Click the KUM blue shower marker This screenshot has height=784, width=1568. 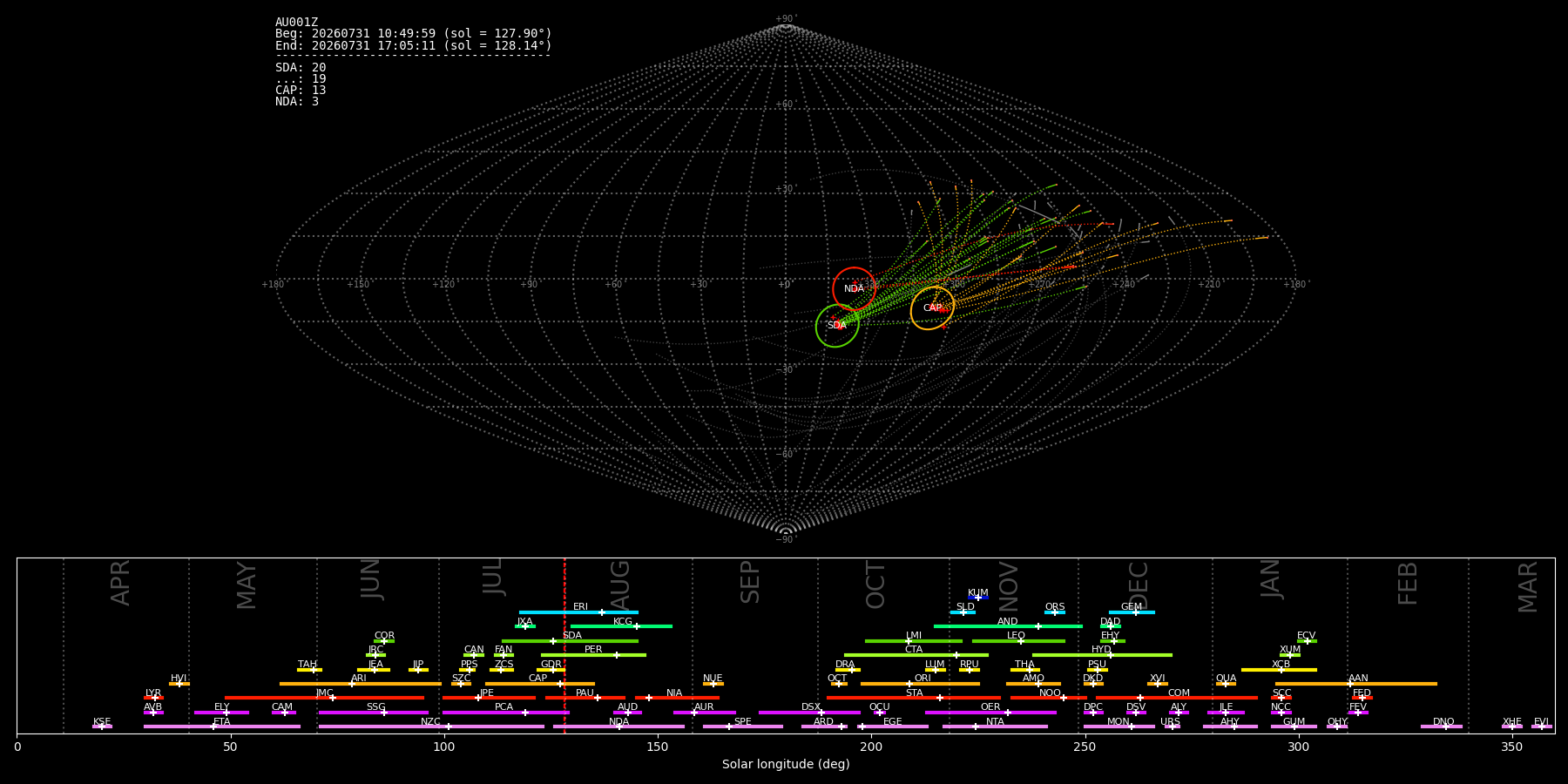pyautogui.click(x=977, y=598)
